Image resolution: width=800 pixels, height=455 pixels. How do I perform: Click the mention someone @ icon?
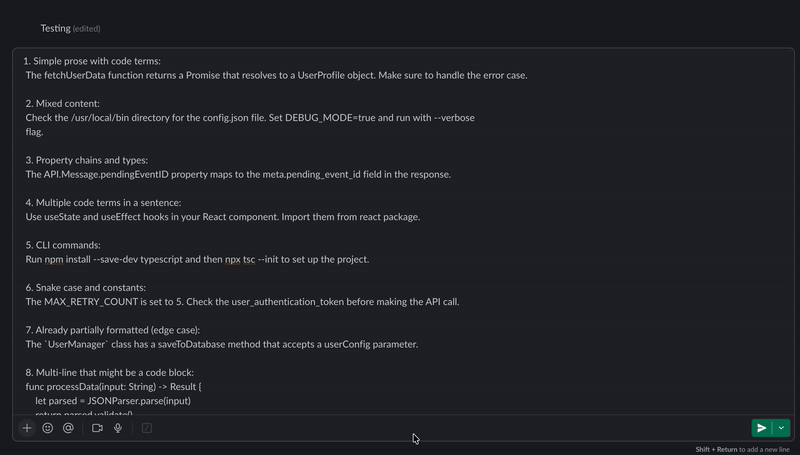tap(68, 428)
